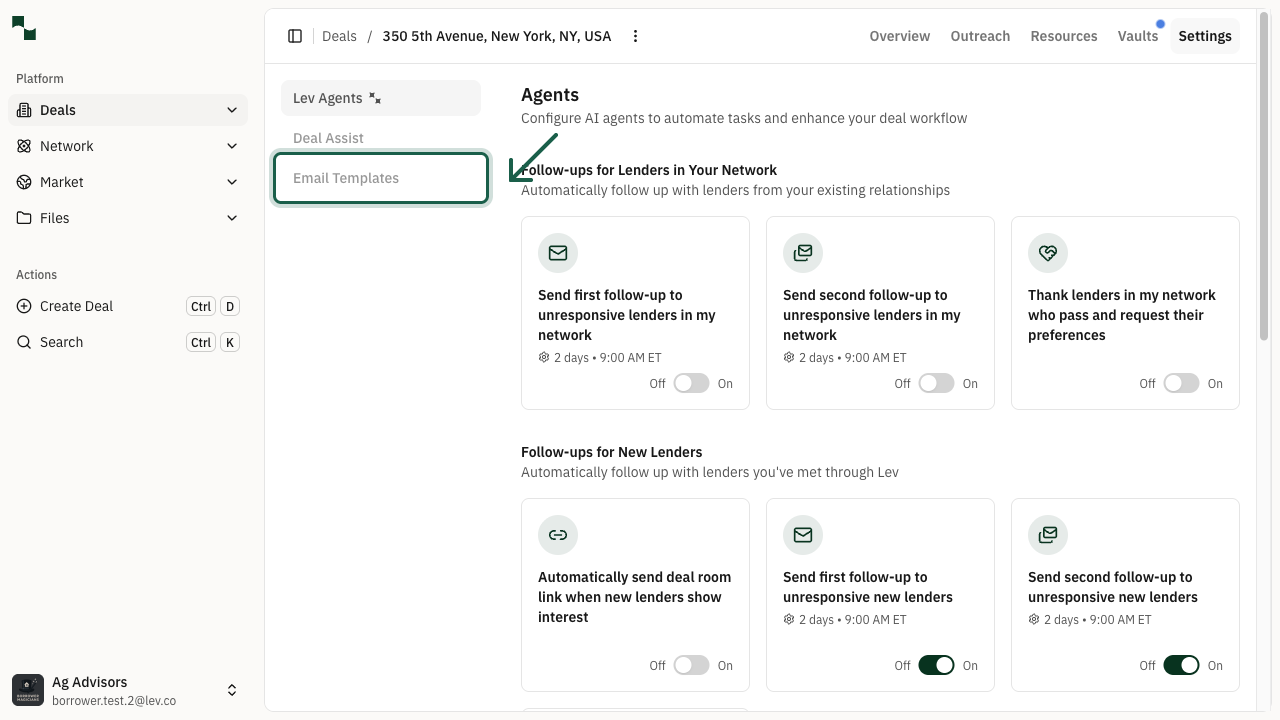
Task: Expand the Market section in sidebar
Action: (x=232, y=182)
